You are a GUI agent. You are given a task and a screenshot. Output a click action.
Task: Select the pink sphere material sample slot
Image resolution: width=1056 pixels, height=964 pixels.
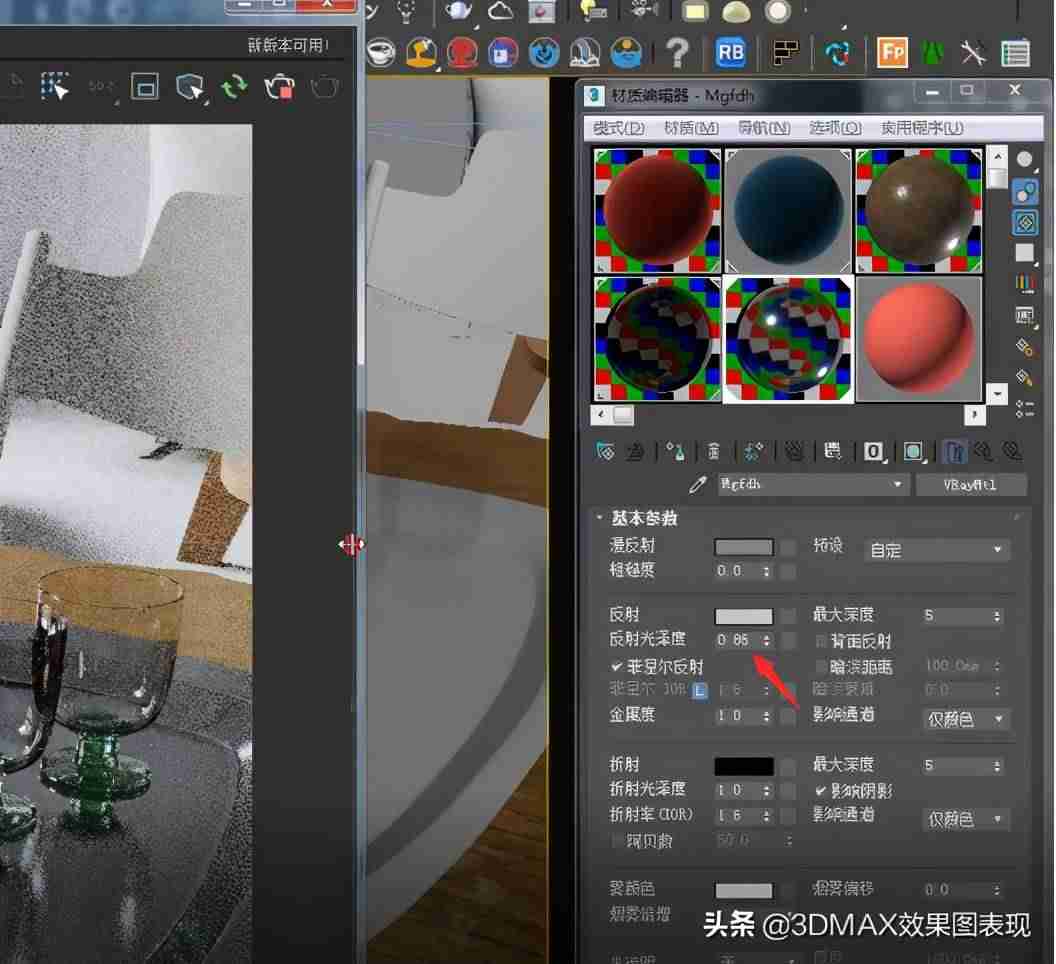(919, 339)
